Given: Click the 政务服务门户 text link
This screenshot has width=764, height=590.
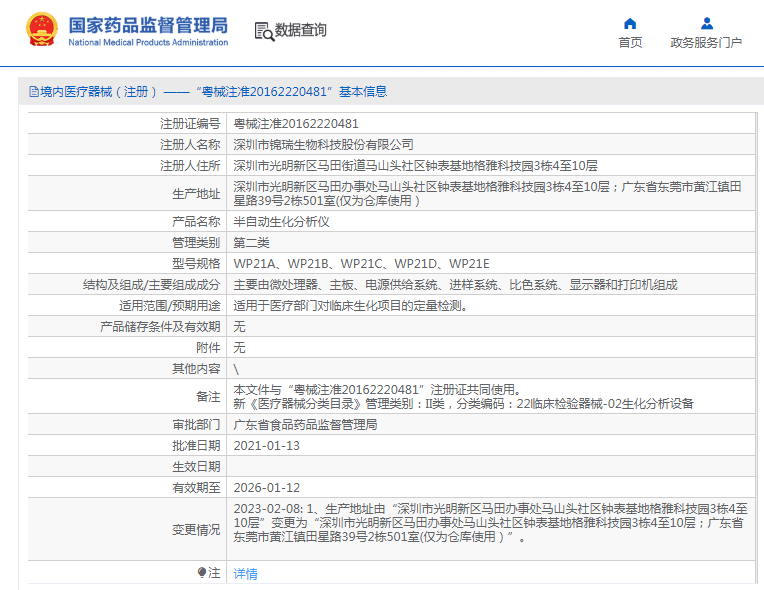Looking at the screenshot, I should tap(706, 43).
